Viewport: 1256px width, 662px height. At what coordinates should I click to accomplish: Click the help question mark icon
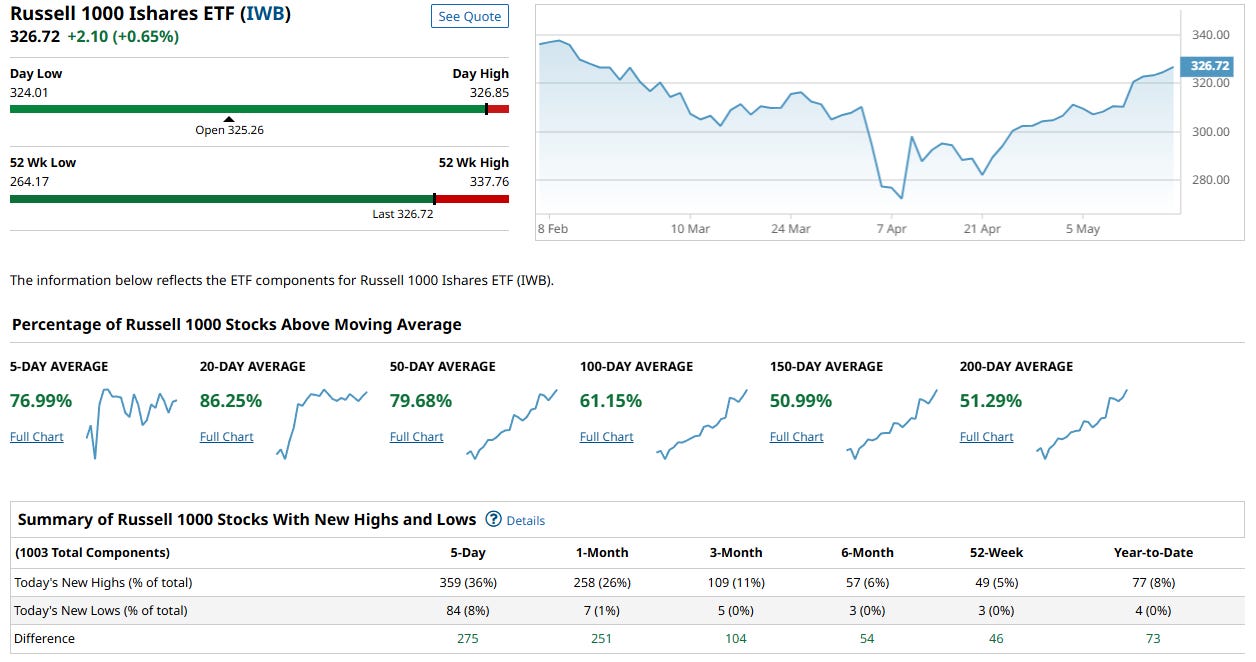click(x=493, y=519)
